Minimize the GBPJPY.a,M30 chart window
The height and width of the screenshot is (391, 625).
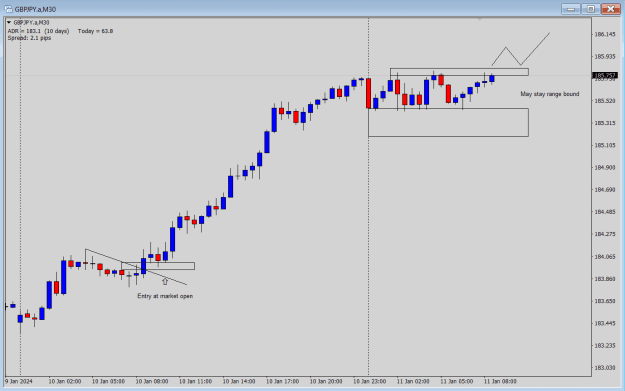[x=571, y=9]
